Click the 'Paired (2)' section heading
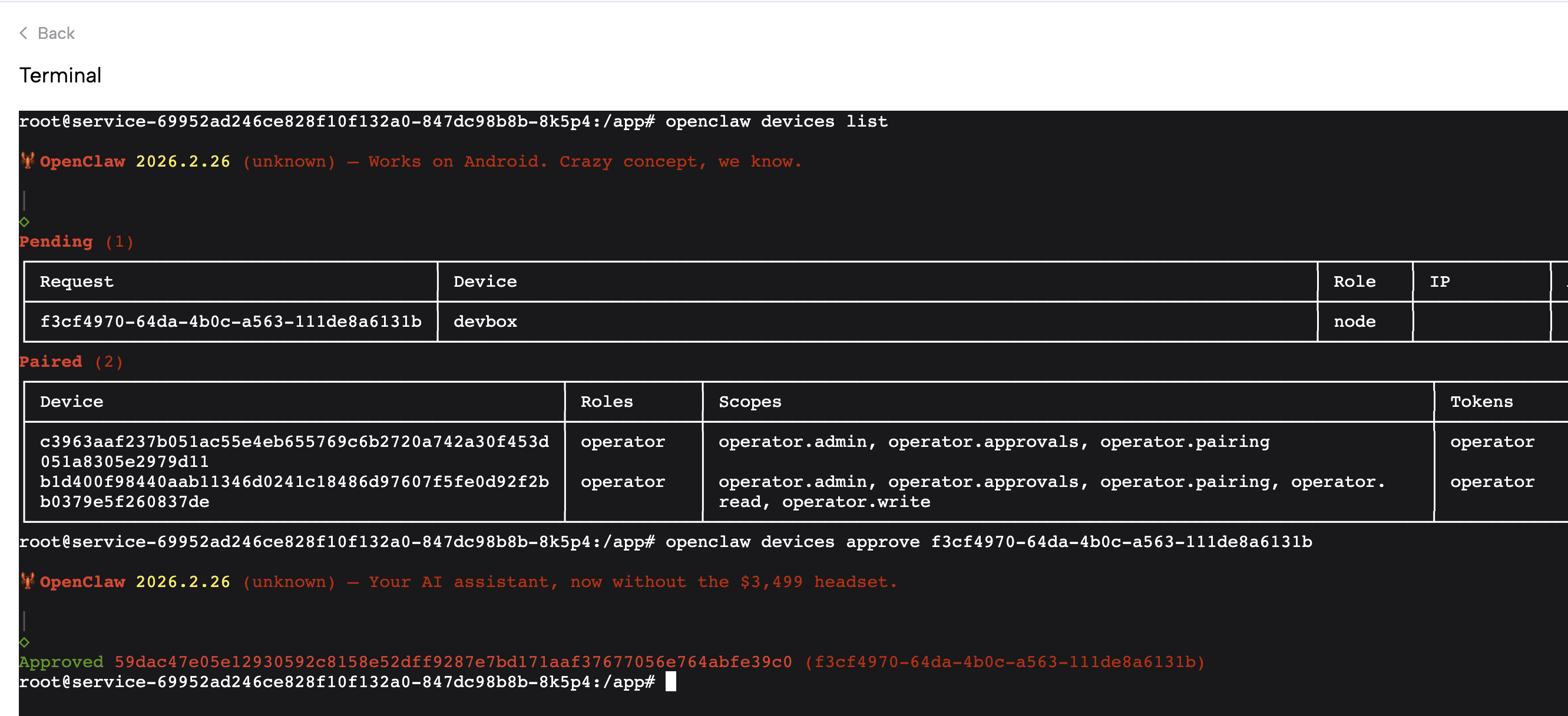Viewport: 1568px width, 716px height. [71, 362]
